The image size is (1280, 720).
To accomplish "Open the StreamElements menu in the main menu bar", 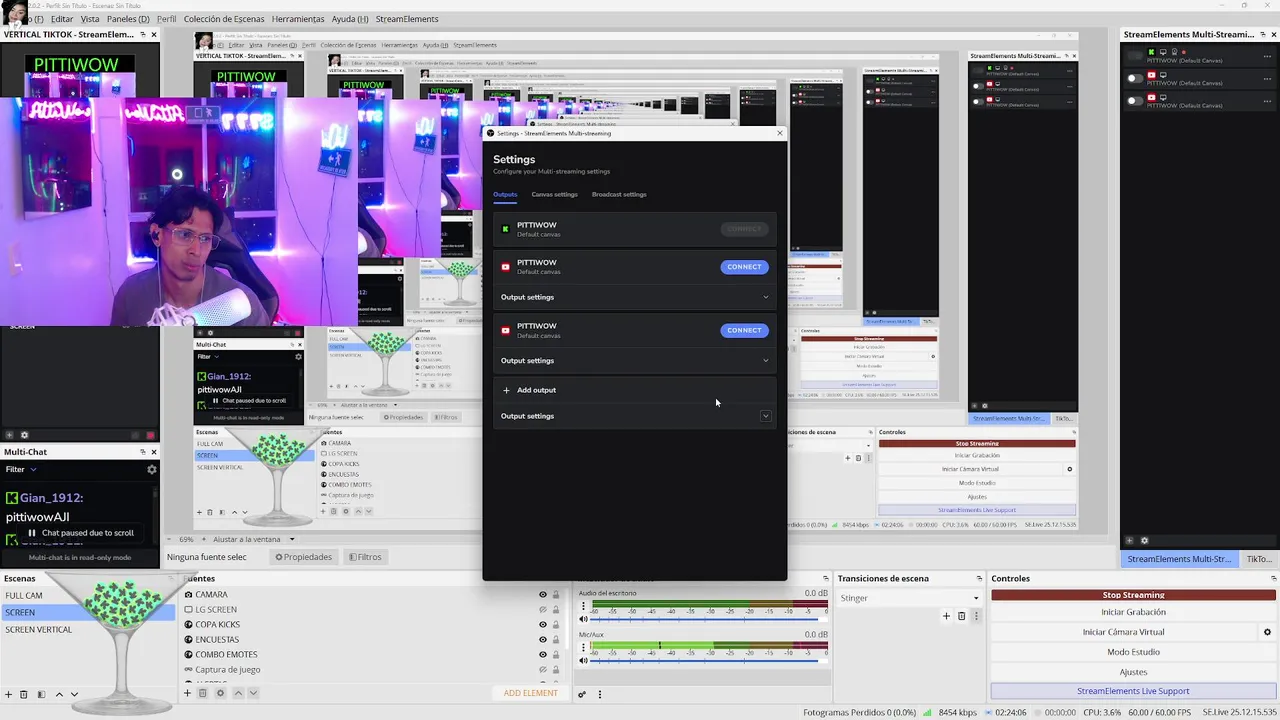I will coord(407,19).
